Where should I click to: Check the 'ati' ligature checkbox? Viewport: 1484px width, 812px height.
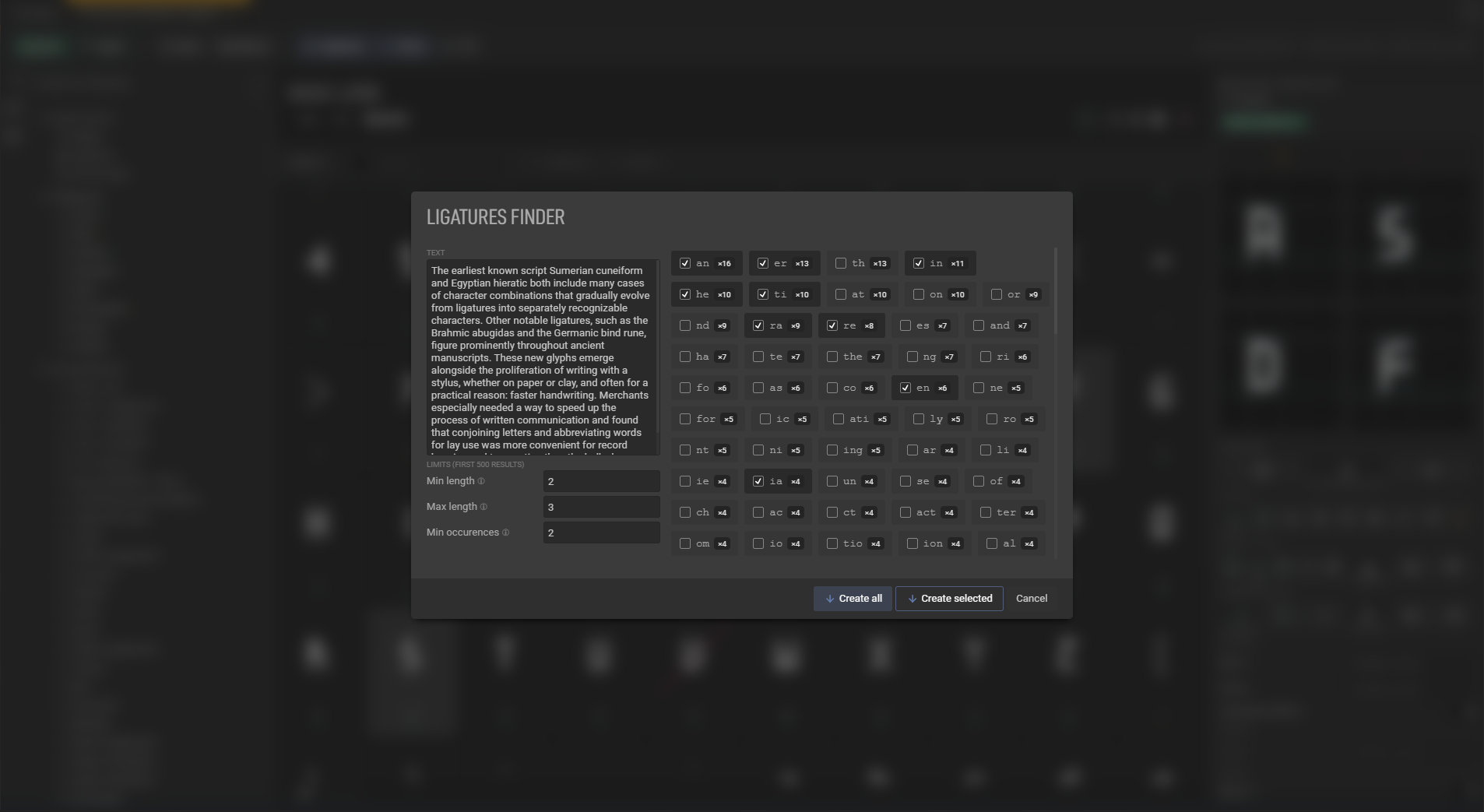pyautogui.click(x=839, y=419)
